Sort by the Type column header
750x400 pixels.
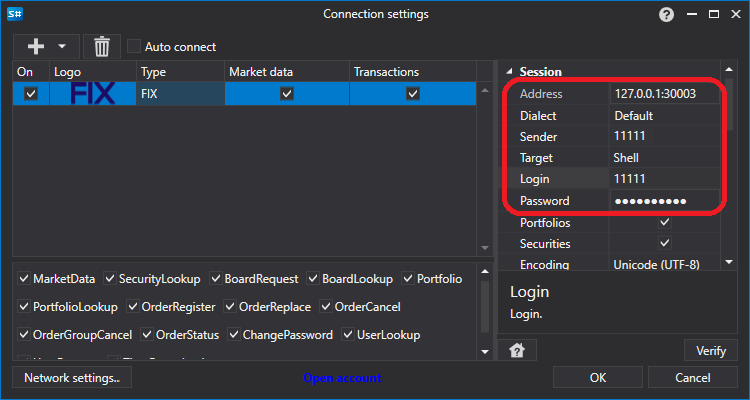[x=180, y=72]
